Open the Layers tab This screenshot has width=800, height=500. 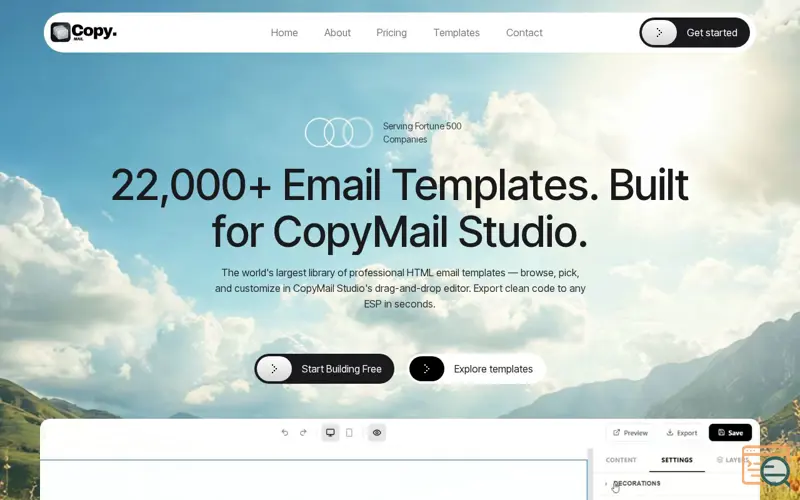click(x=732, y=460)
